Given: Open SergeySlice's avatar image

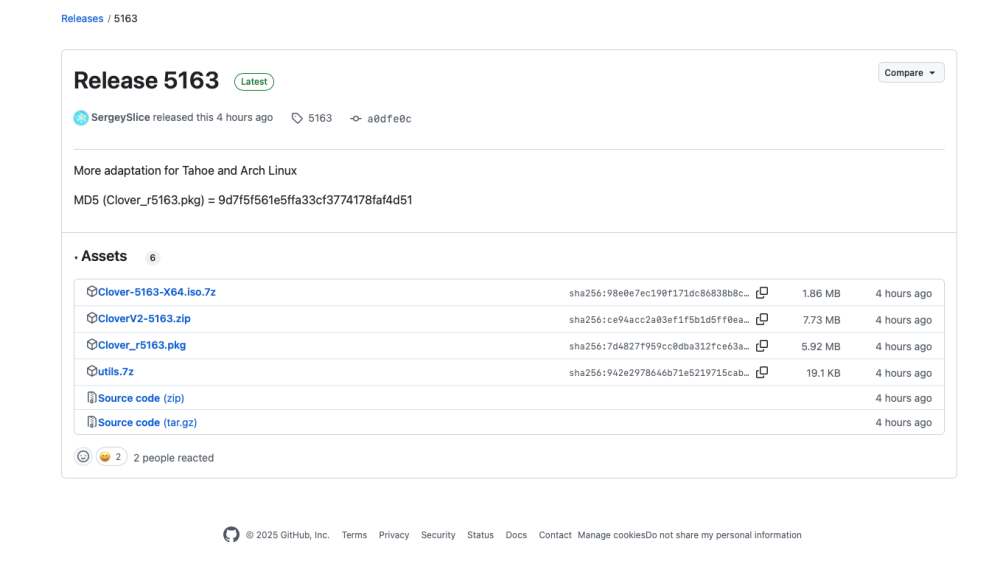Looking at the screenshot, I should 81,118.
